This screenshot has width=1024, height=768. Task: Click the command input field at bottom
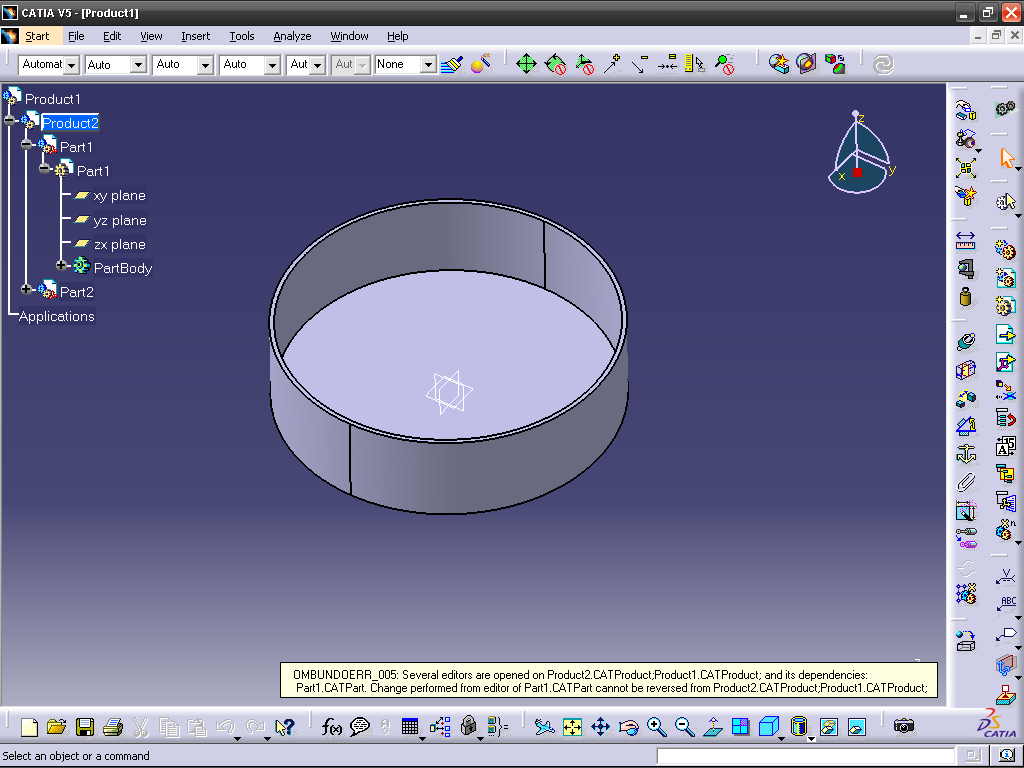805,756
